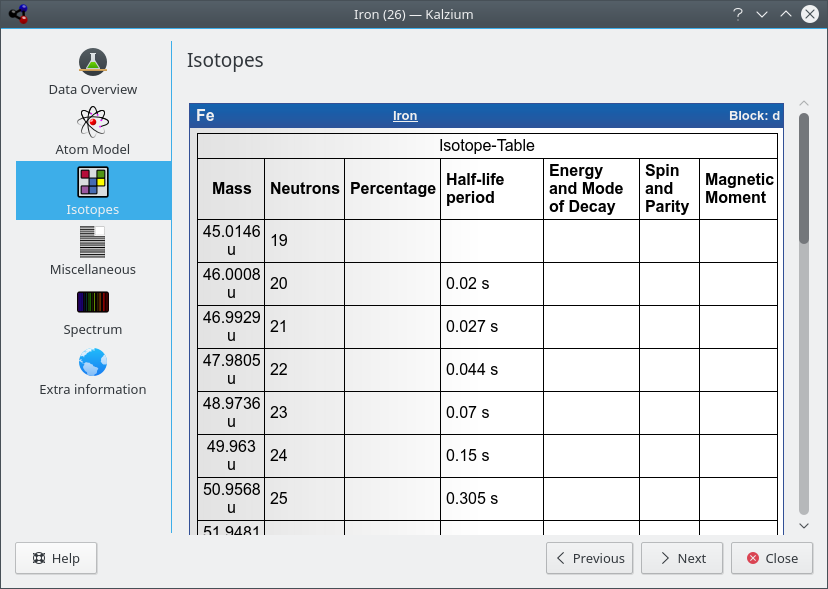Open the Data Overview flask icon
The height and width of the screenshot is (589, 828).
click(93, 62)
